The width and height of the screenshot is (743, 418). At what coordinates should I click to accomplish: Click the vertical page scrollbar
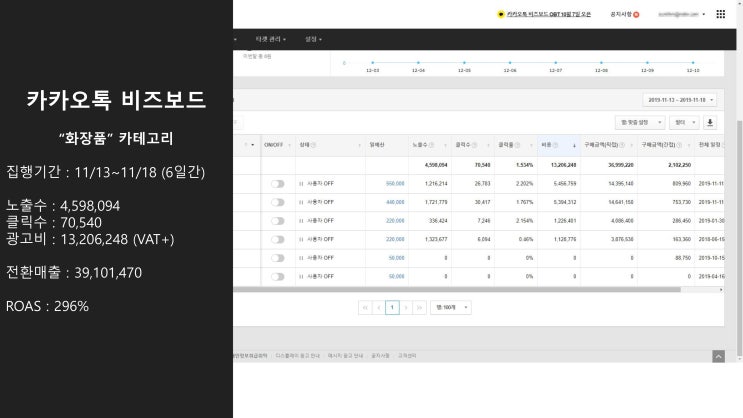coord(740,237)
